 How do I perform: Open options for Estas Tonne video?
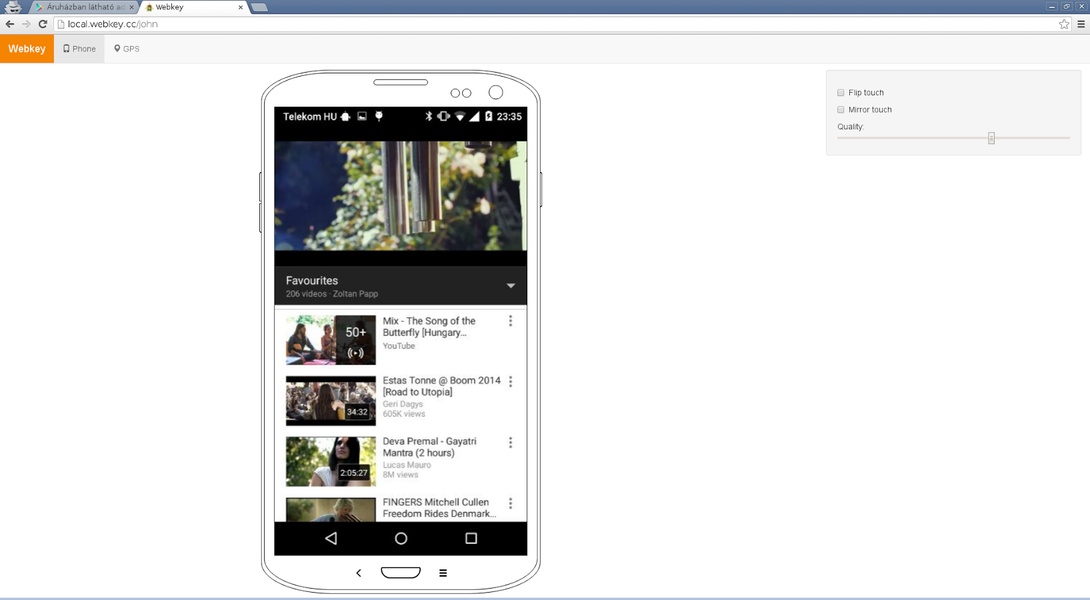tap(510, 382)
